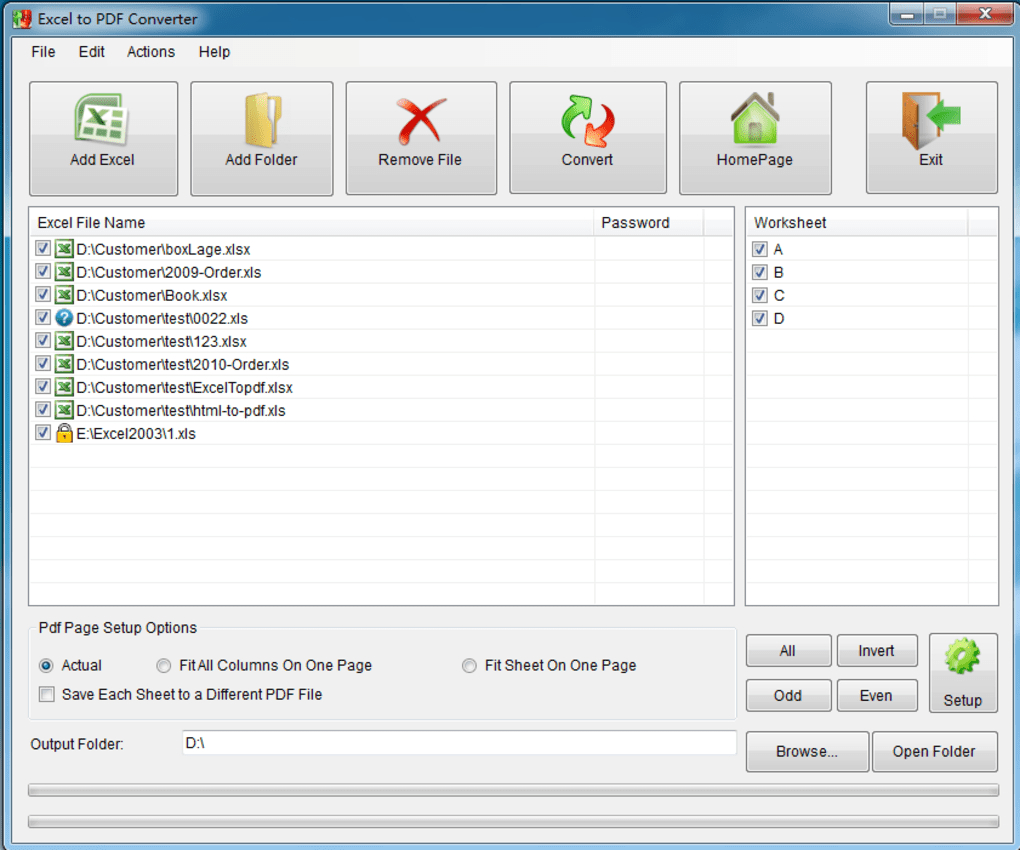The height and width of the screenshot is (850, 1020).
Task: Click the Exit door icon
Action: [929, 119]
